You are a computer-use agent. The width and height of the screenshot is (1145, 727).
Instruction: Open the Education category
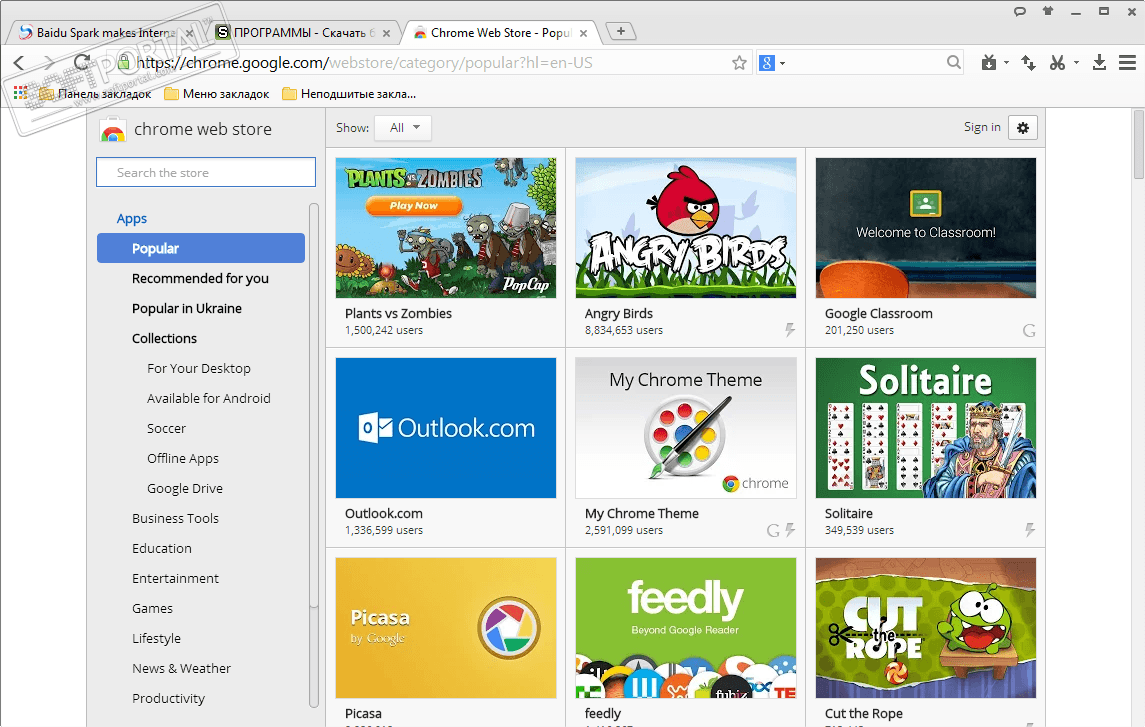162,547
